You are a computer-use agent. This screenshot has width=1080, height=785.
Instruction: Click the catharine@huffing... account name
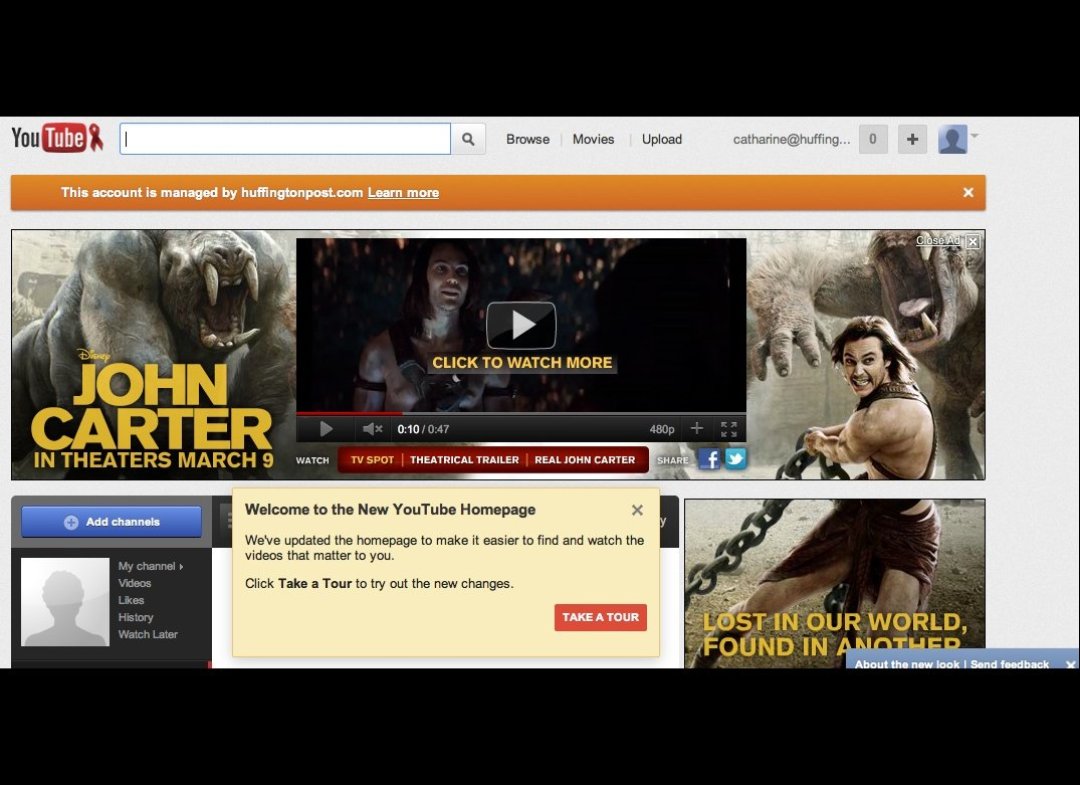pos(791,139)
